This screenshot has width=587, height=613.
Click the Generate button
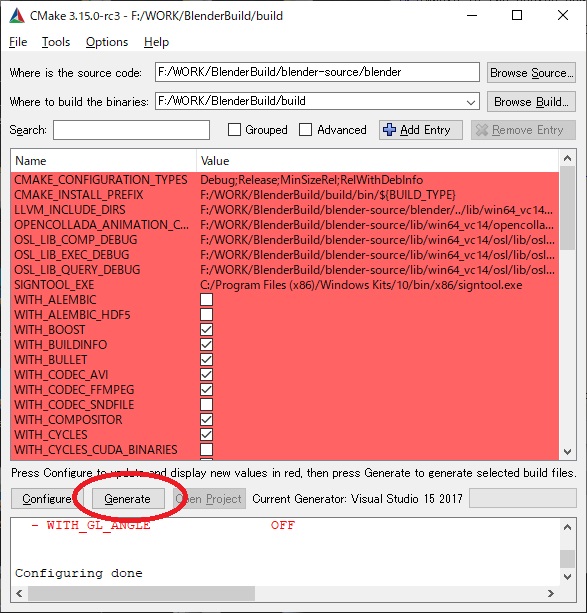128,499
